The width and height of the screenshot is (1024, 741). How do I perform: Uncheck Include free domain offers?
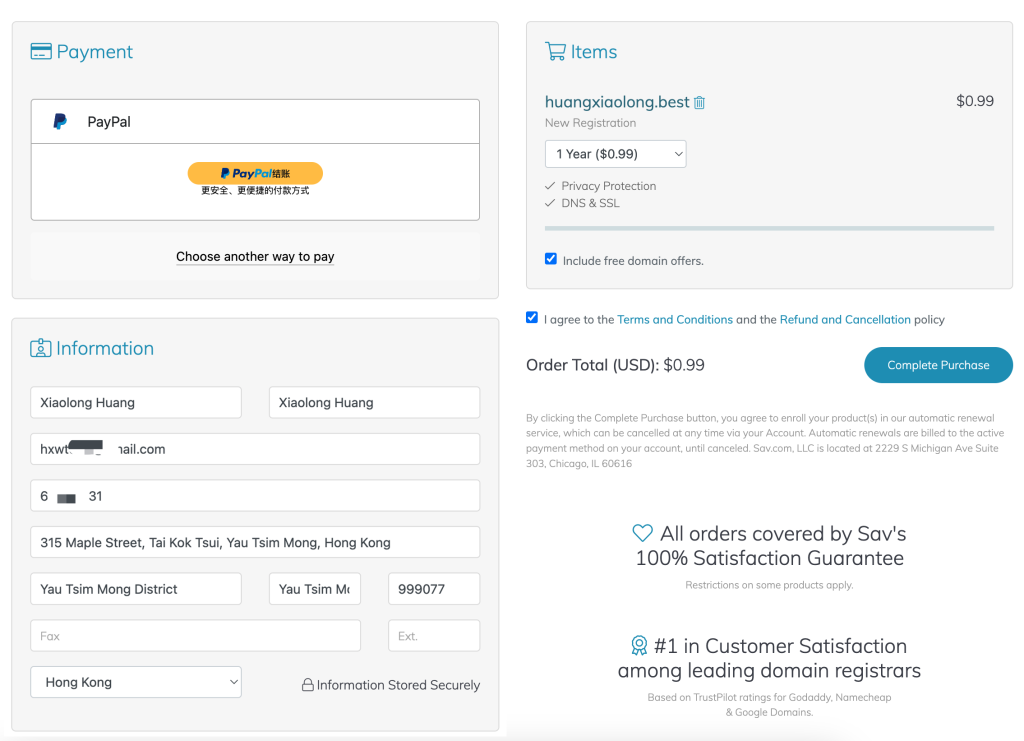[551, 259]
